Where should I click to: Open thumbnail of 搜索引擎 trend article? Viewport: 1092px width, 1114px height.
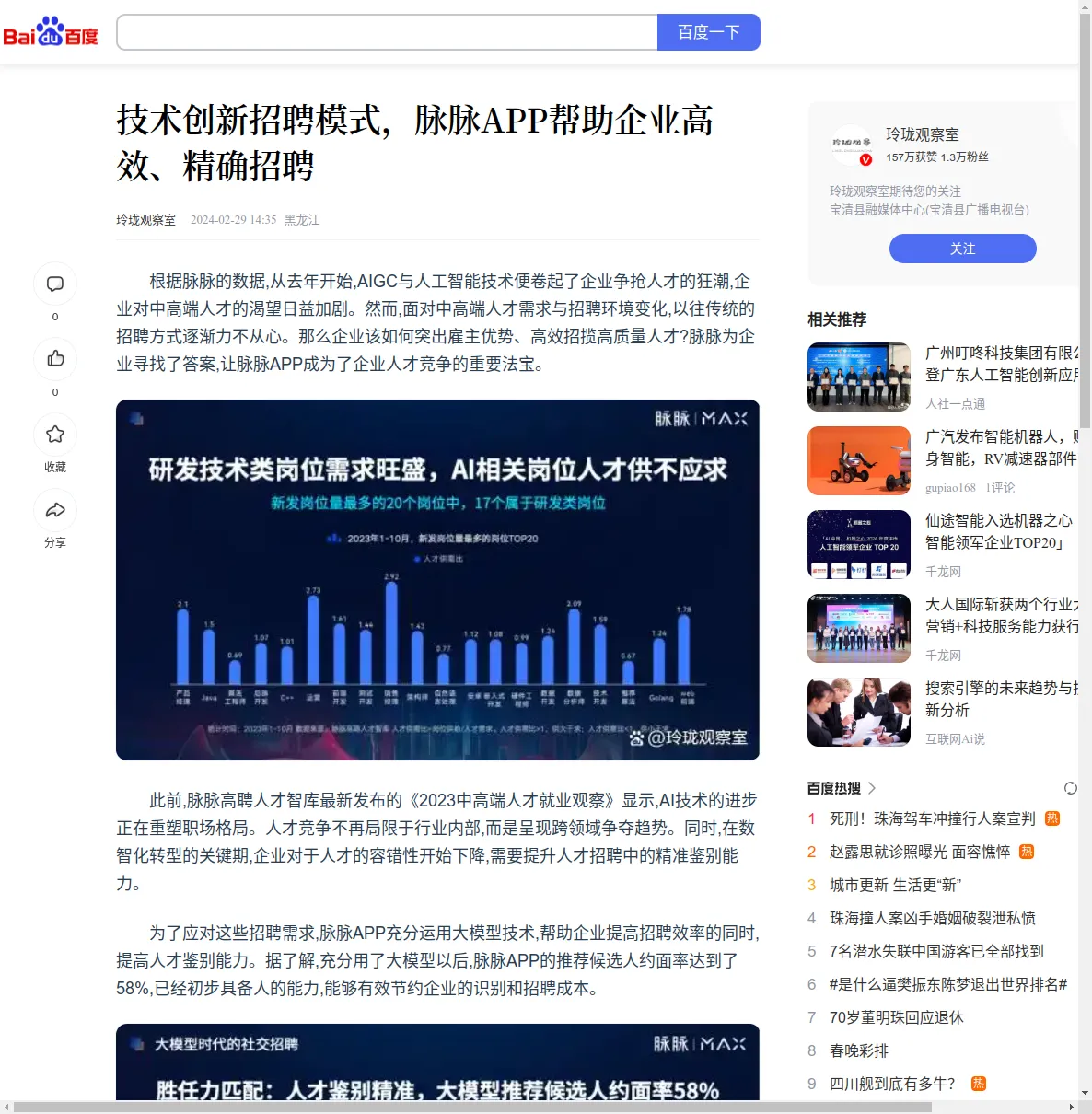(x=859, y=713)
